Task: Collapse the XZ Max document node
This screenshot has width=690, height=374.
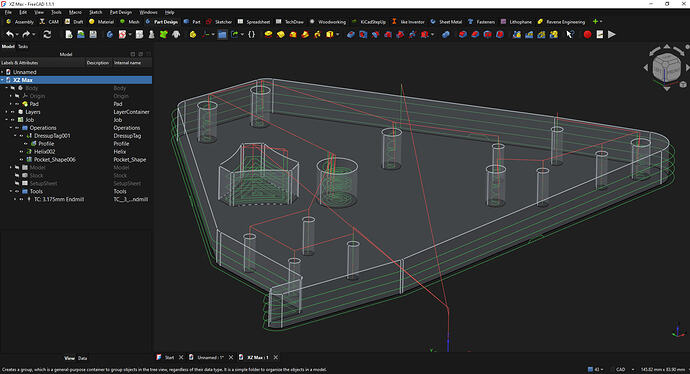Action: [x=3, y=80]
